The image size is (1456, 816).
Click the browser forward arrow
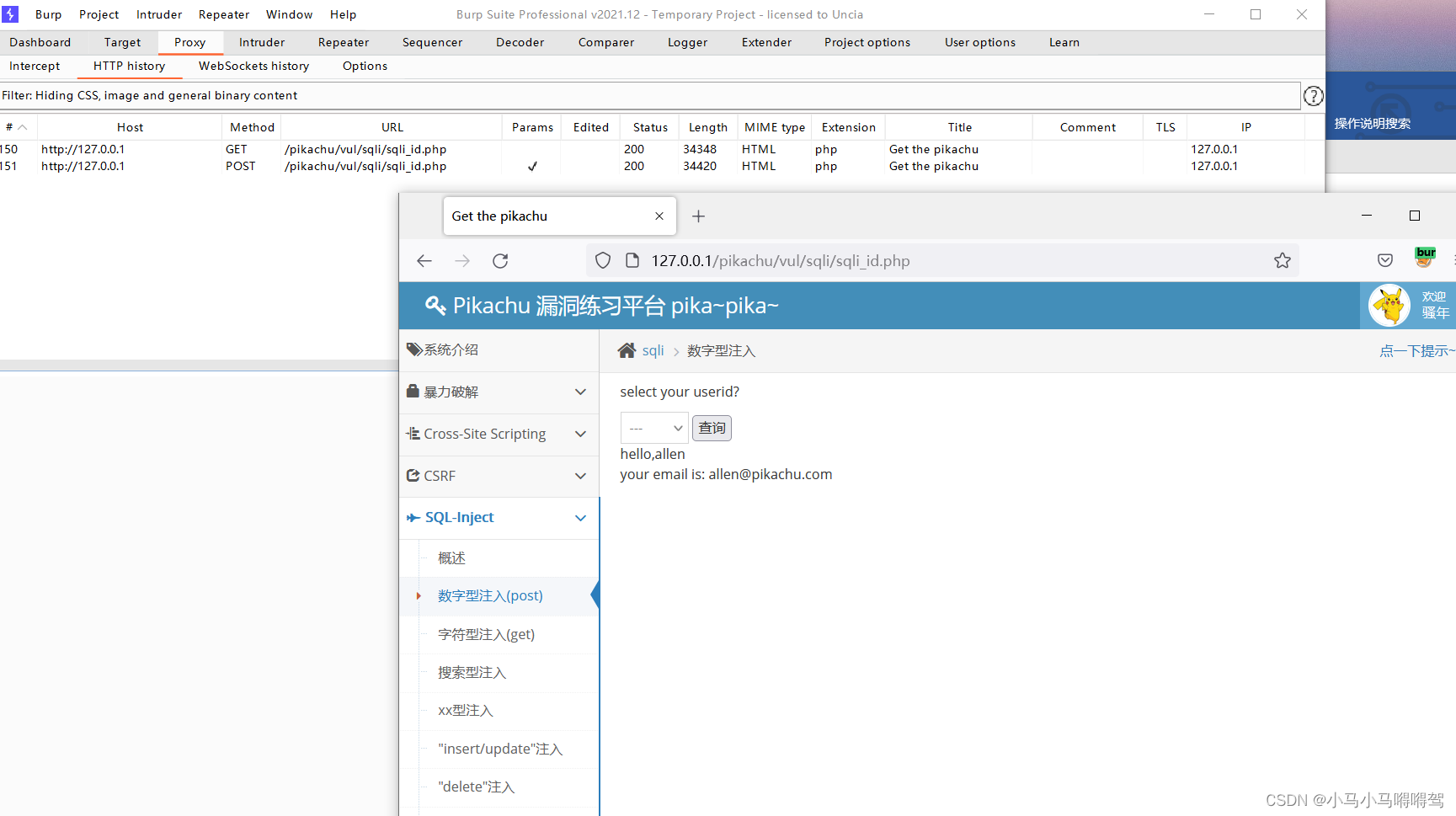click(x=462, y=261)
